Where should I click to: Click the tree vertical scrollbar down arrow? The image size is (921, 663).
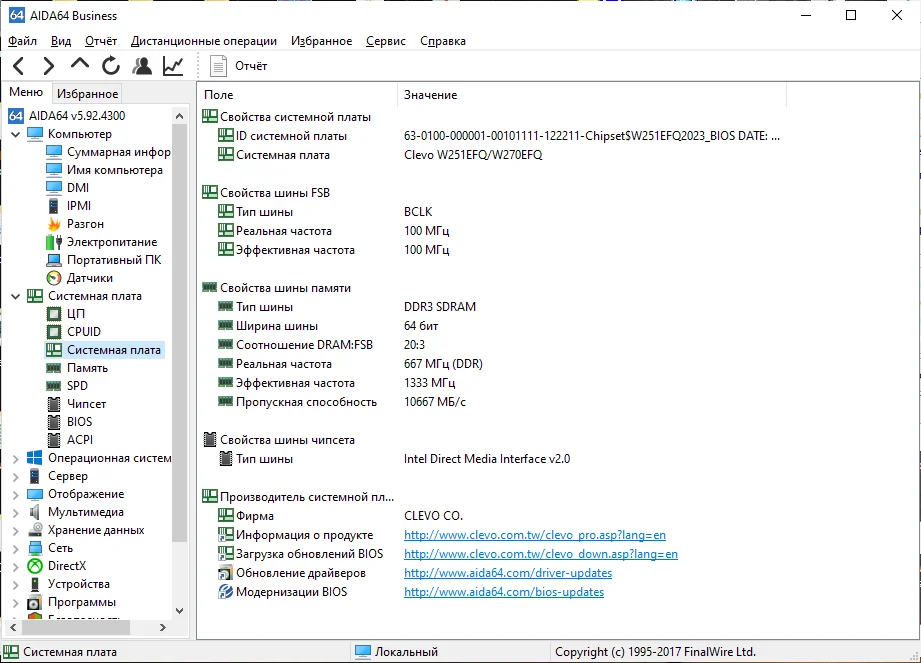coord(180,611)
